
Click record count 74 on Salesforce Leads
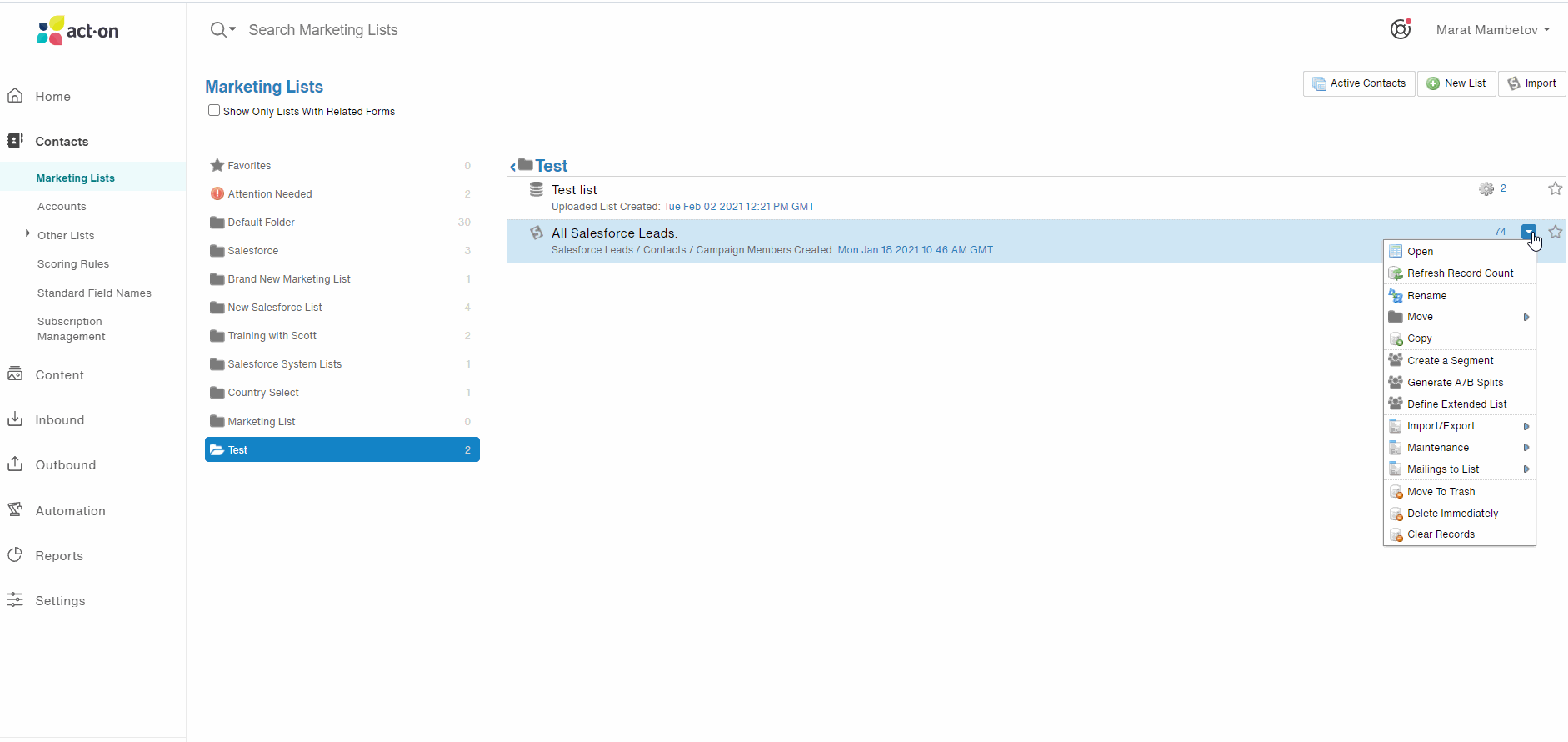pos(1501,232)
